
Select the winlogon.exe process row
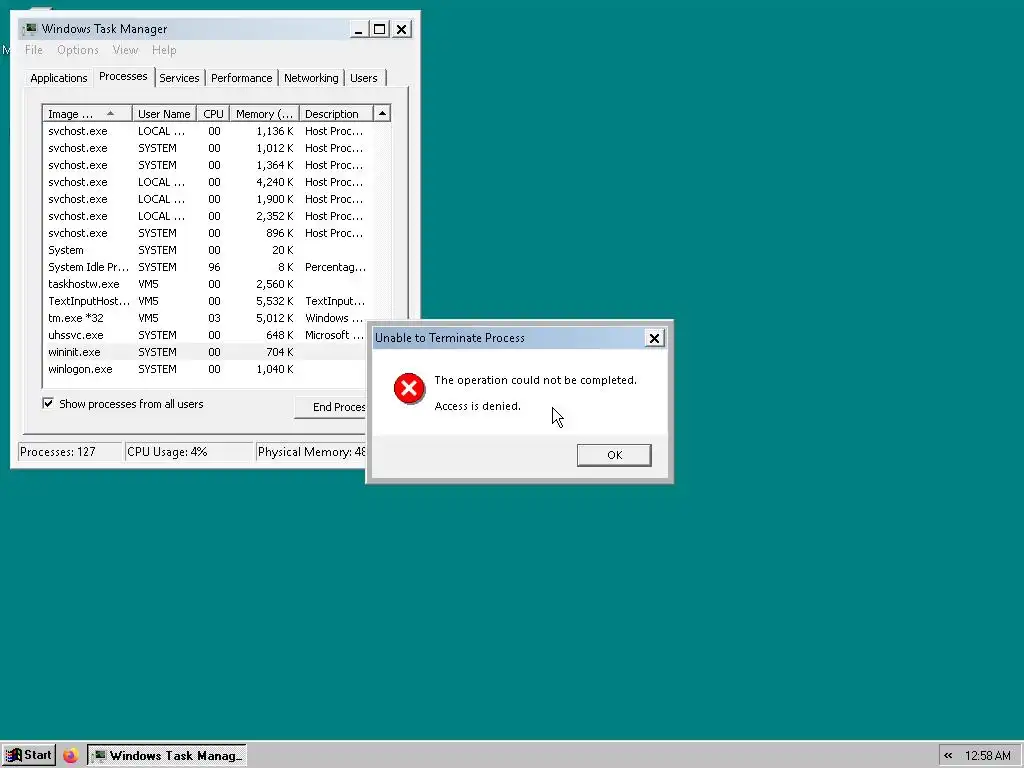click(206, 369)
